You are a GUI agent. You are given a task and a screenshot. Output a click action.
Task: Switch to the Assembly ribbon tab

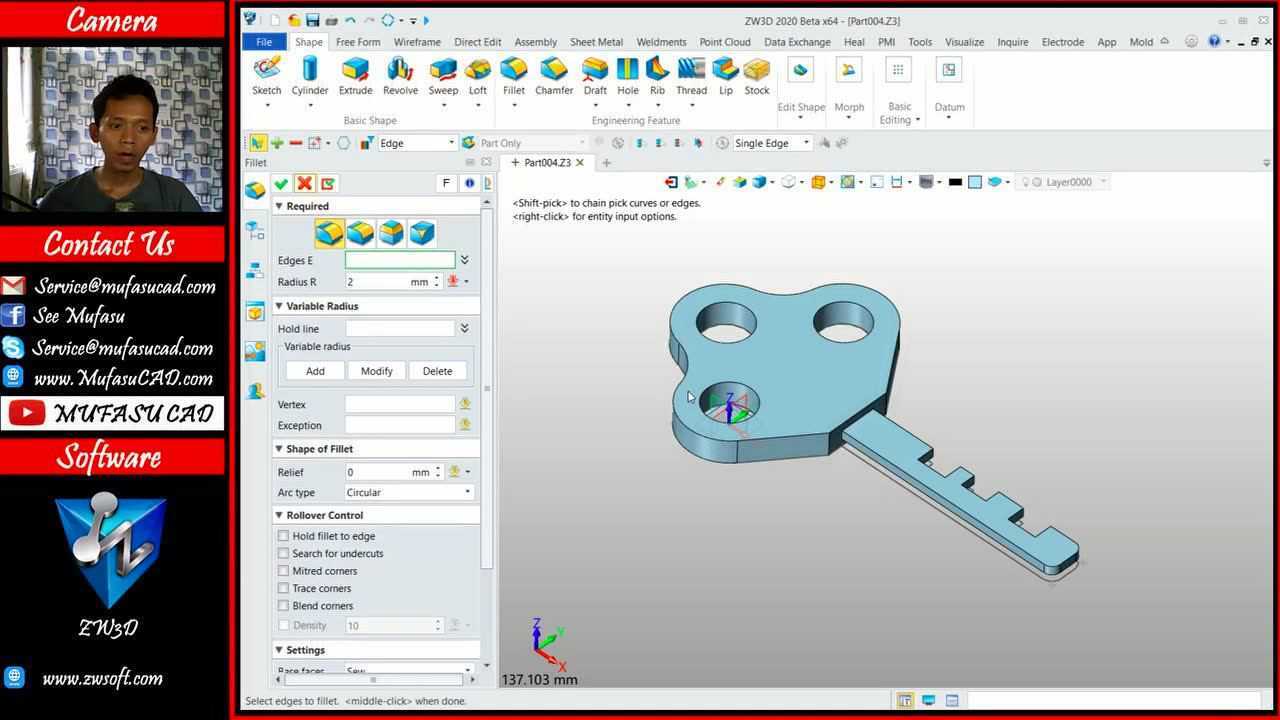click(x=535, y=42)
